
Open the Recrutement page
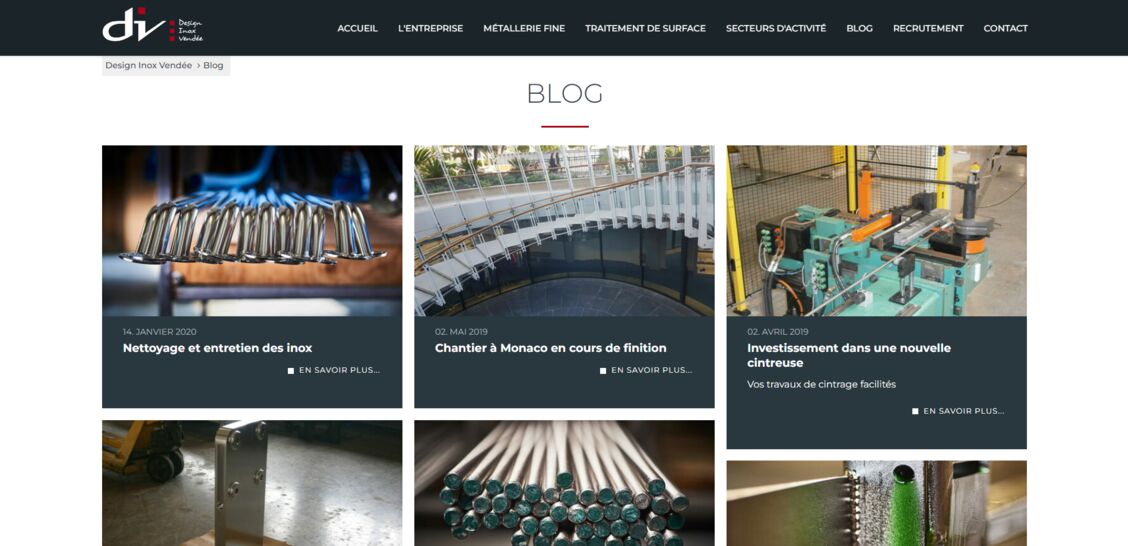[928, 29]
